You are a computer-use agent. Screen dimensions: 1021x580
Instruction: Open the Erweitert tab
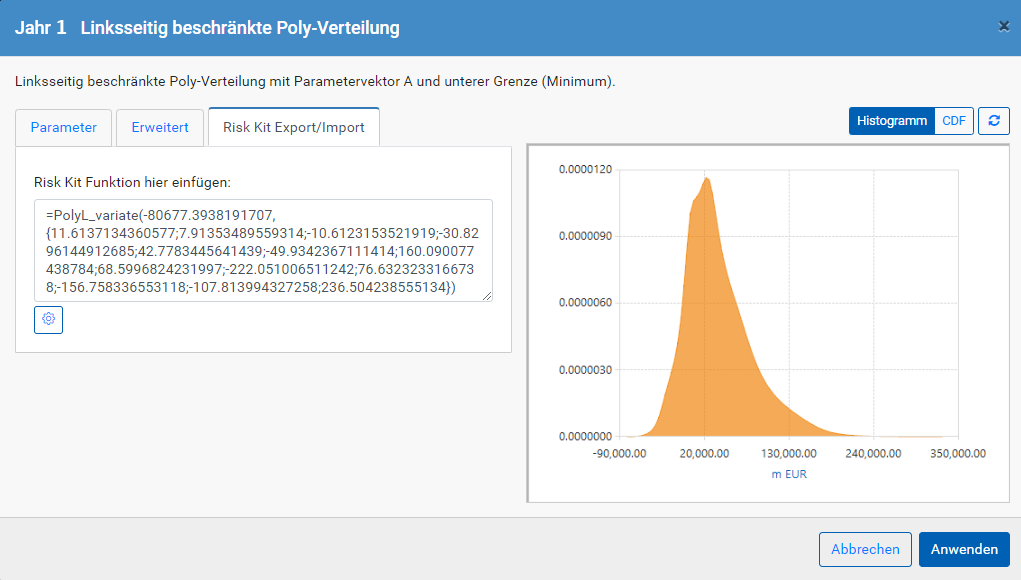click(x=160, y=128)
